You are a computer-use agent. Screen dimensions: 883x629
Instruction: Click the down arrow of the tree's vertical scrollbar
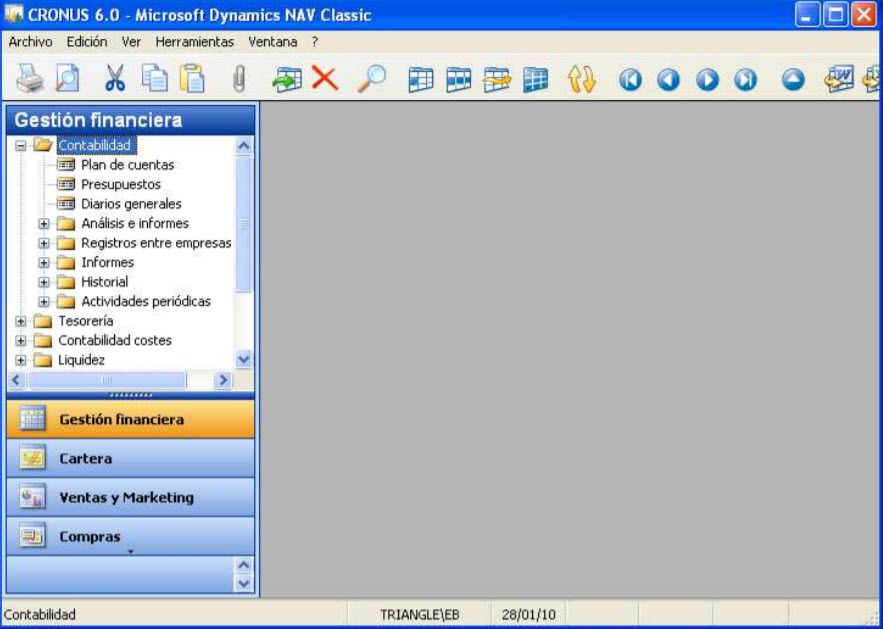244,360
